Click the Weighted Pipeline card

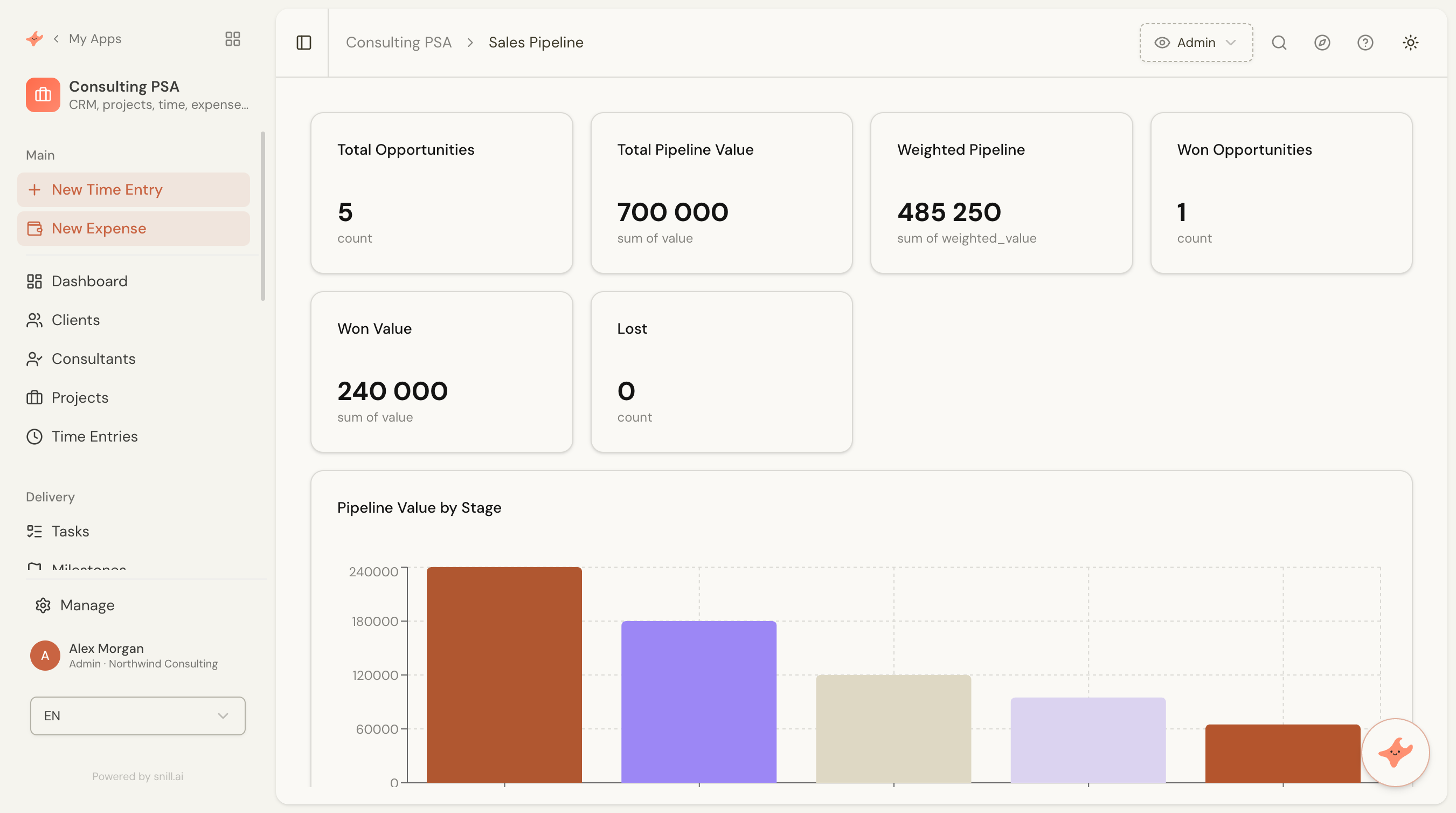click(x=1002, y=193)
